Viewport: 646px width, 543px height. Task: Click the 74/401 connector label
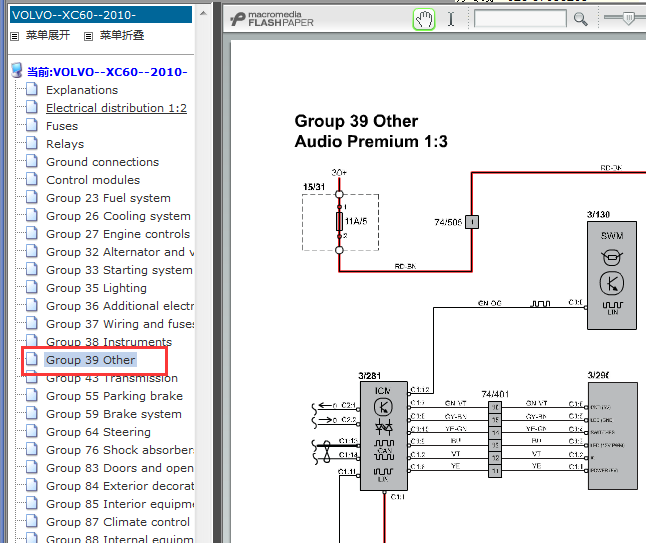click(495, 394)
